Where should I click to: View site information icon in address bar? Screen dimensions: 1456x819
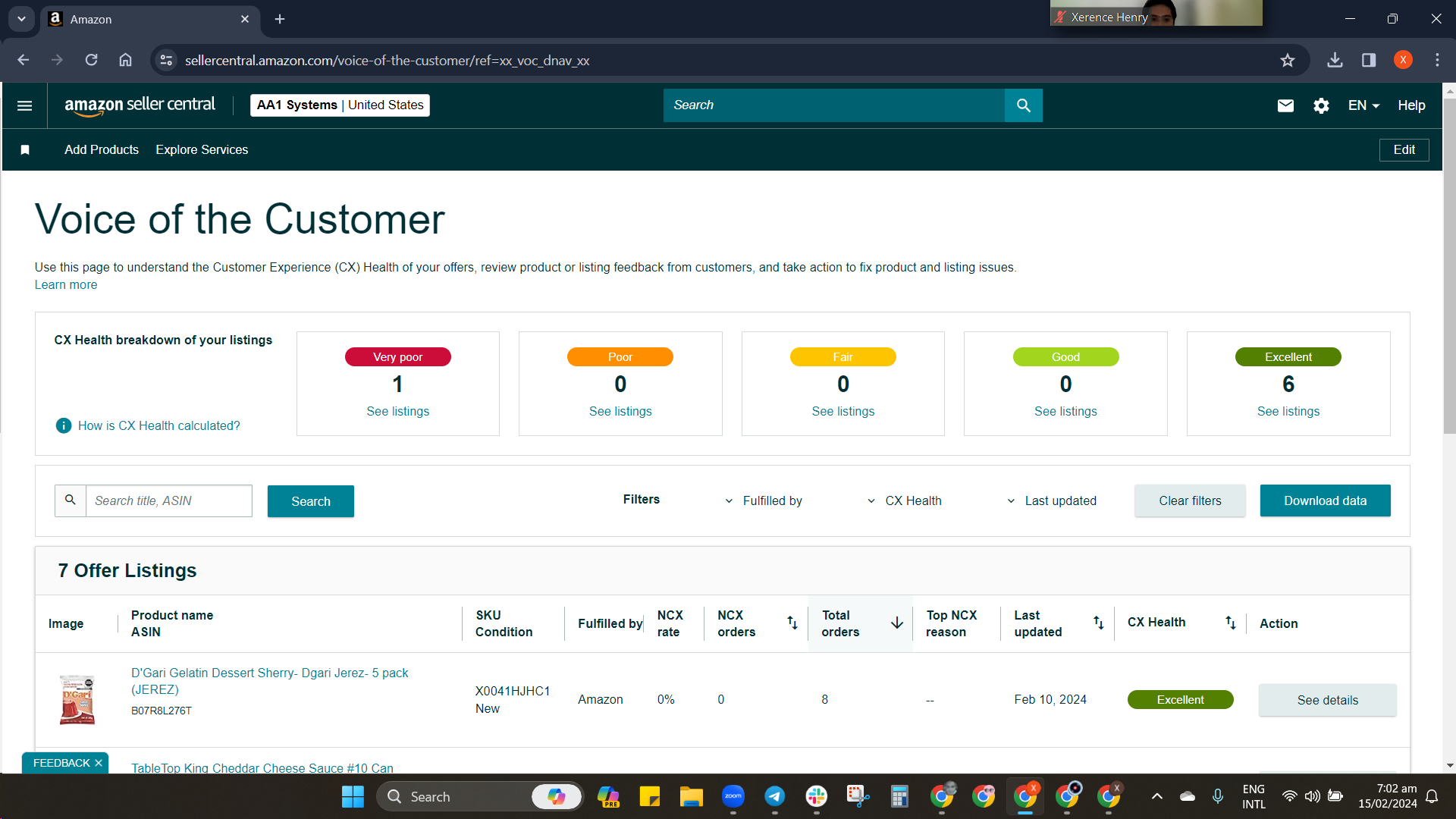point(166,60)
